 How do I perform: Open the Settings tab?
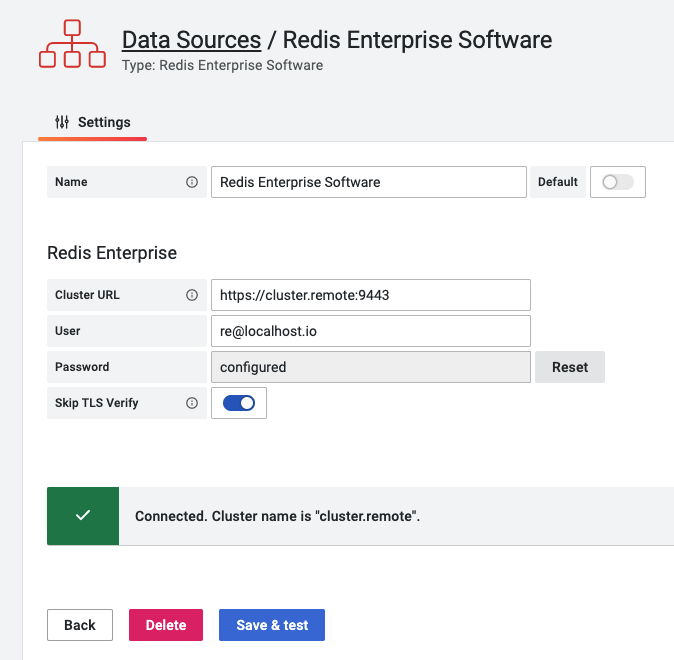click(x=92, y=123)
